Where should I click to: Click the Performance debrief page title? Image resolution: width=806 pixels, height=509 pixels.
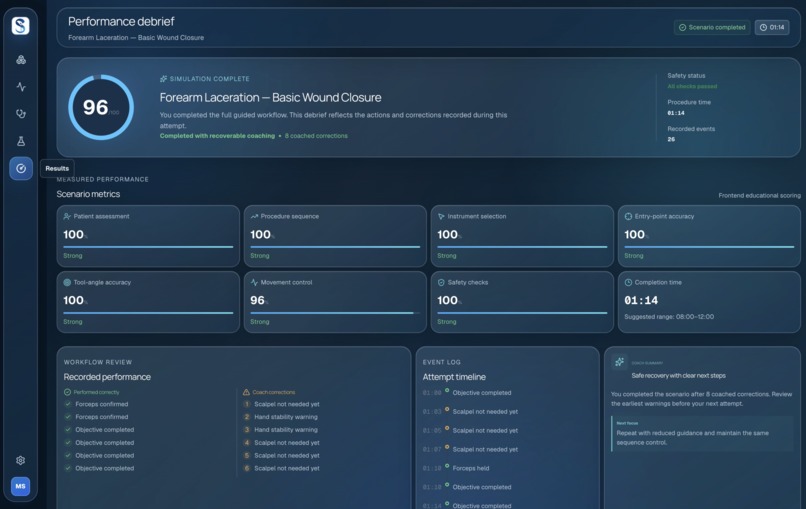121,22
